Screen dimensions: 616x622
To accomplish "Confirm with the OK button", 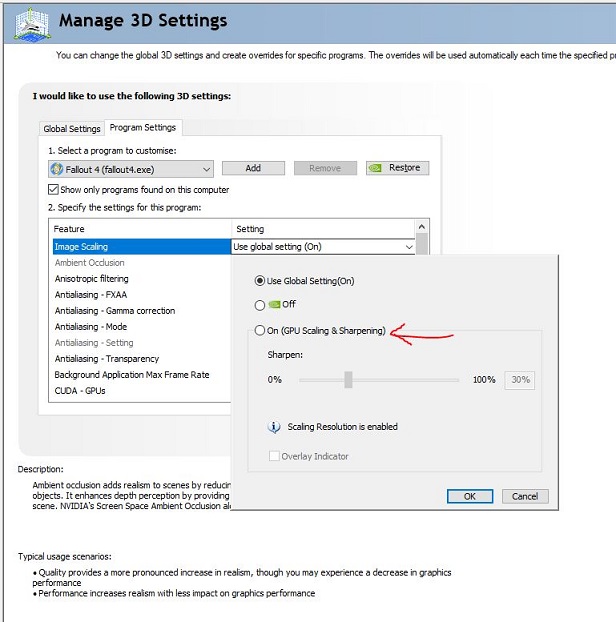I will [470, 496].
